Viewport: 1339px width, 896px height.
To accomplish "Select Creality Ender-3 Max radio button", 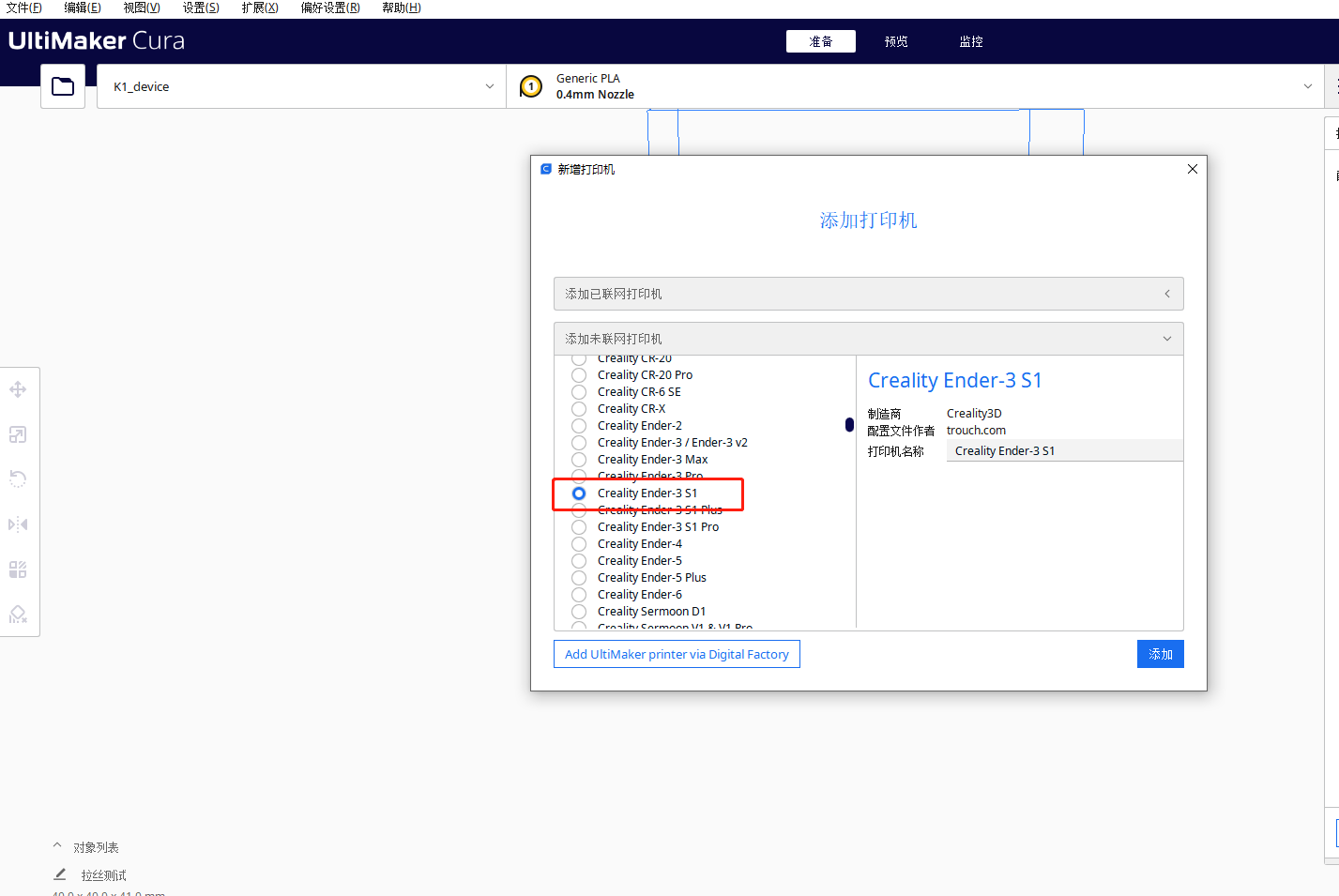I will tap(579, 460).
